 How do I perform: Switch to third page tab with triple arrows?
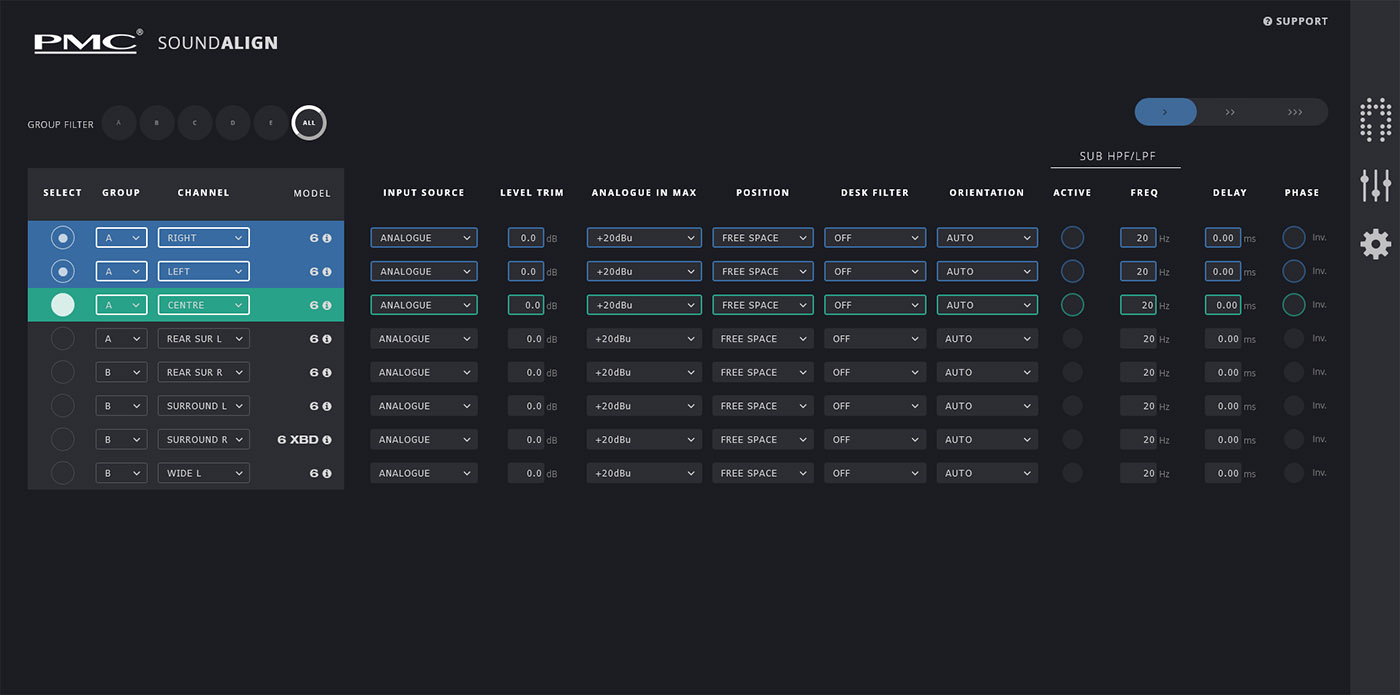coord(1295,112)
